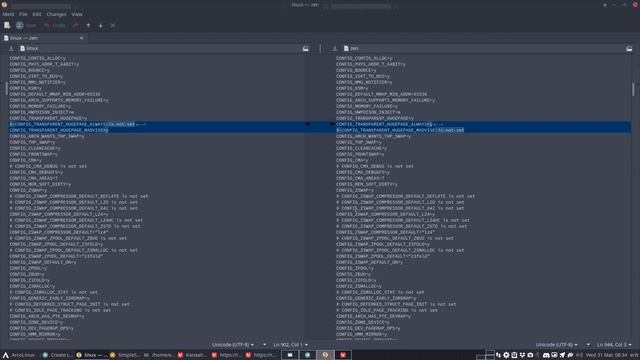Click the taskbar date and time
This screenshot has height=360, width=640.
tap(607, 355)
